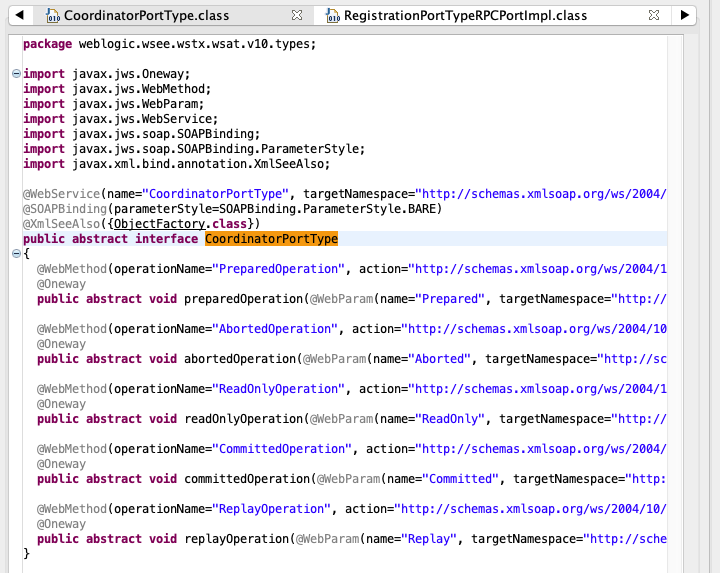
Task: Click import javax.jws.soap.SOAPBinding; line
Action: coord(141,134)
